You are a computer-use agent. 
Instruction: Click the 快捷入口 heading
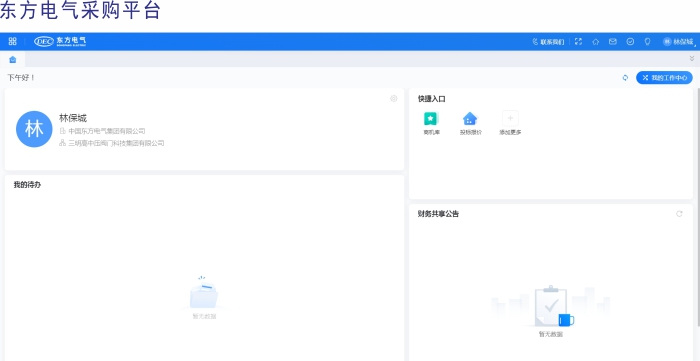pos(432,99)
